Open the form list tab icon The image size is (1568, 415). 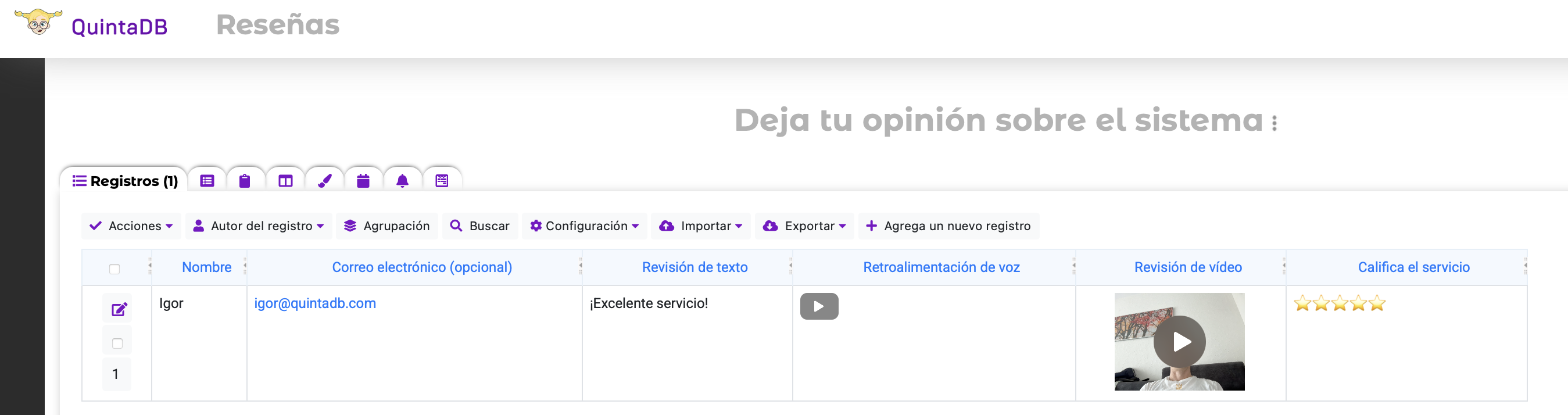pos(207,181)
